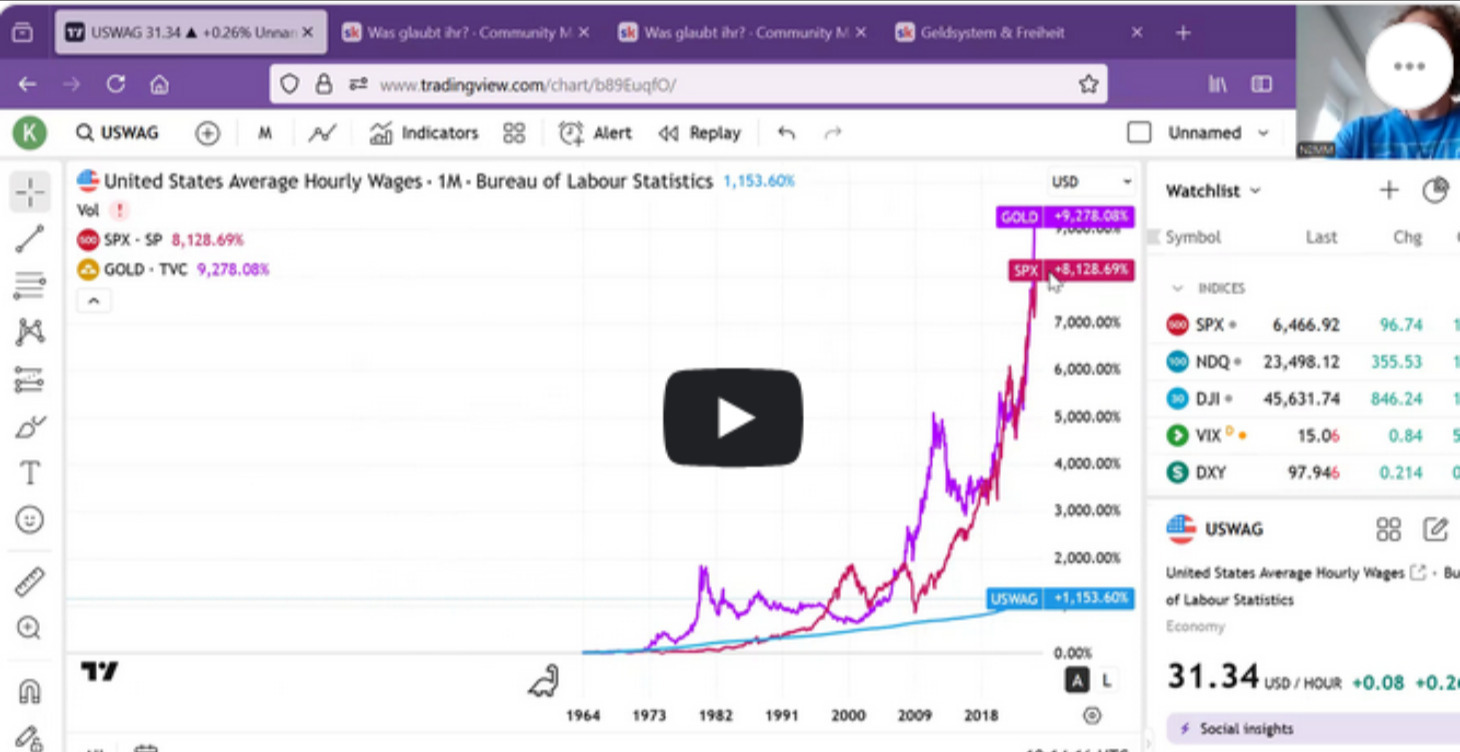The width and height of the screenshot is (1460, 752).
Task: Open a new browser tab
Action: (x=1183, y=33)
